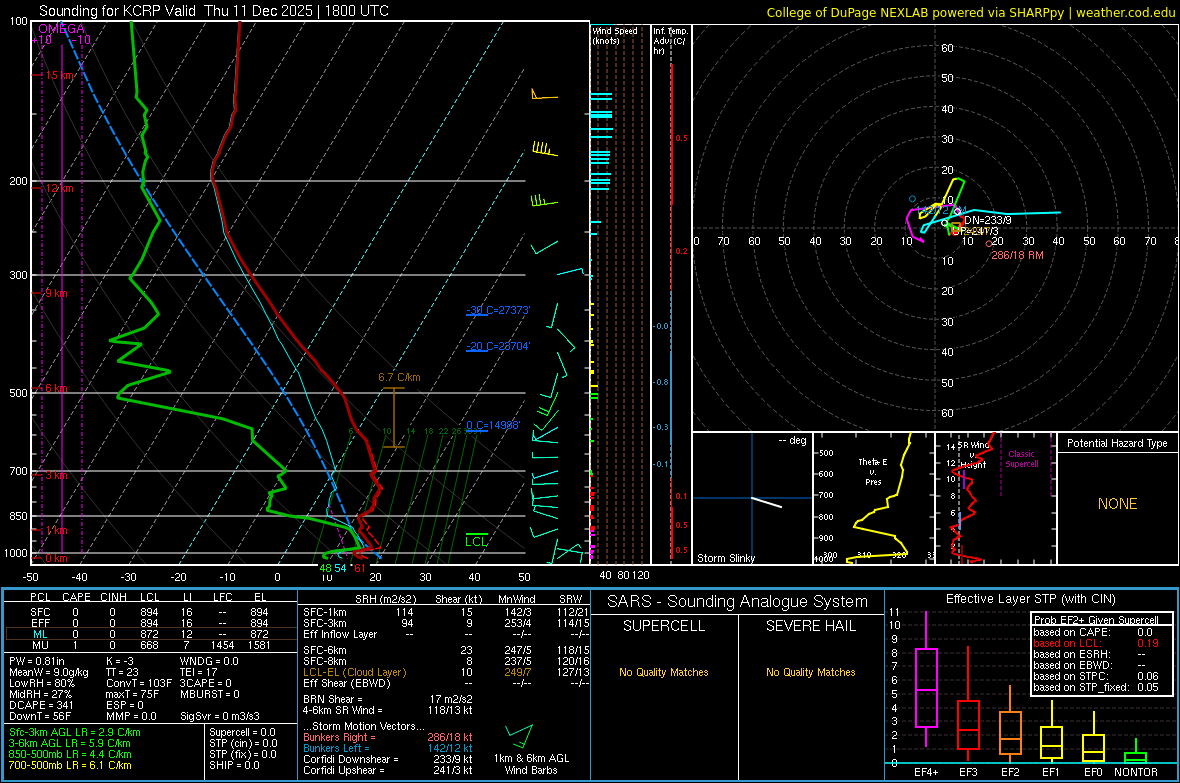
Task: Click the magenta OMEGA label
Action: coord(62,29)
